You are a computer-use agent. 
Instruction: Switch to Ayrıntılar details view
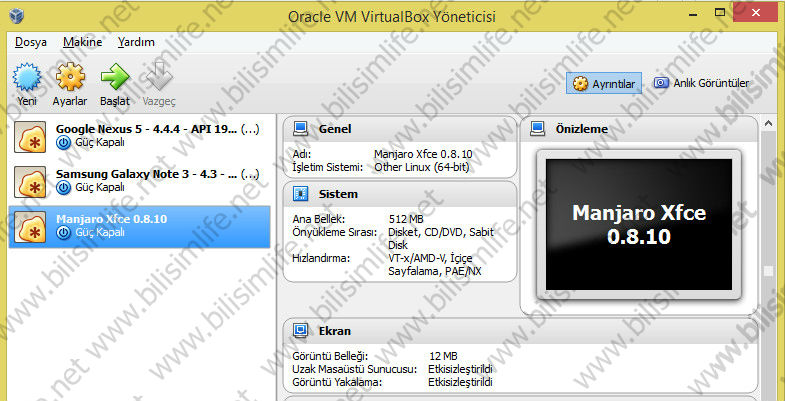point(604,84)
